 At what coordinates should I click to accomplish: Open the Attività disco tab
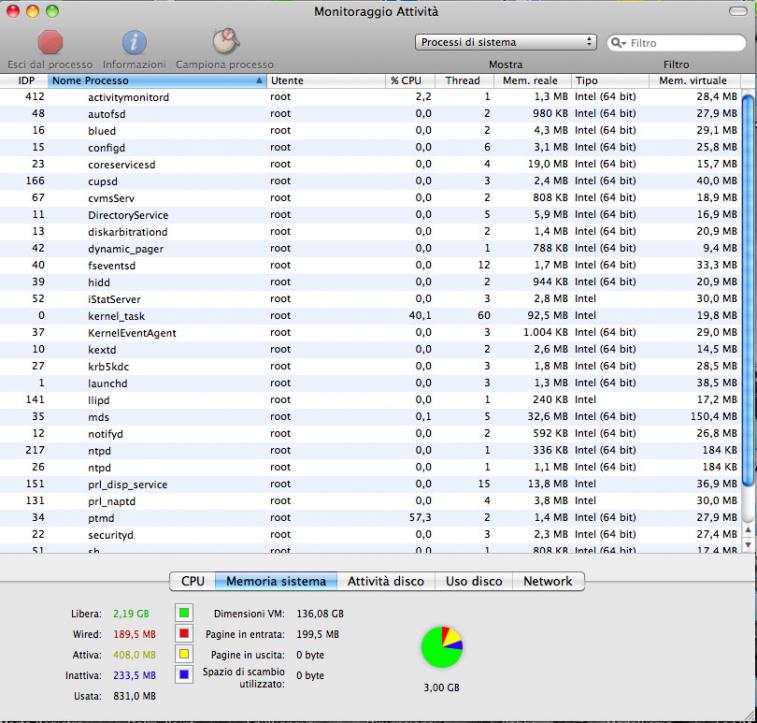pyautogui.click(x=386, y=581)
